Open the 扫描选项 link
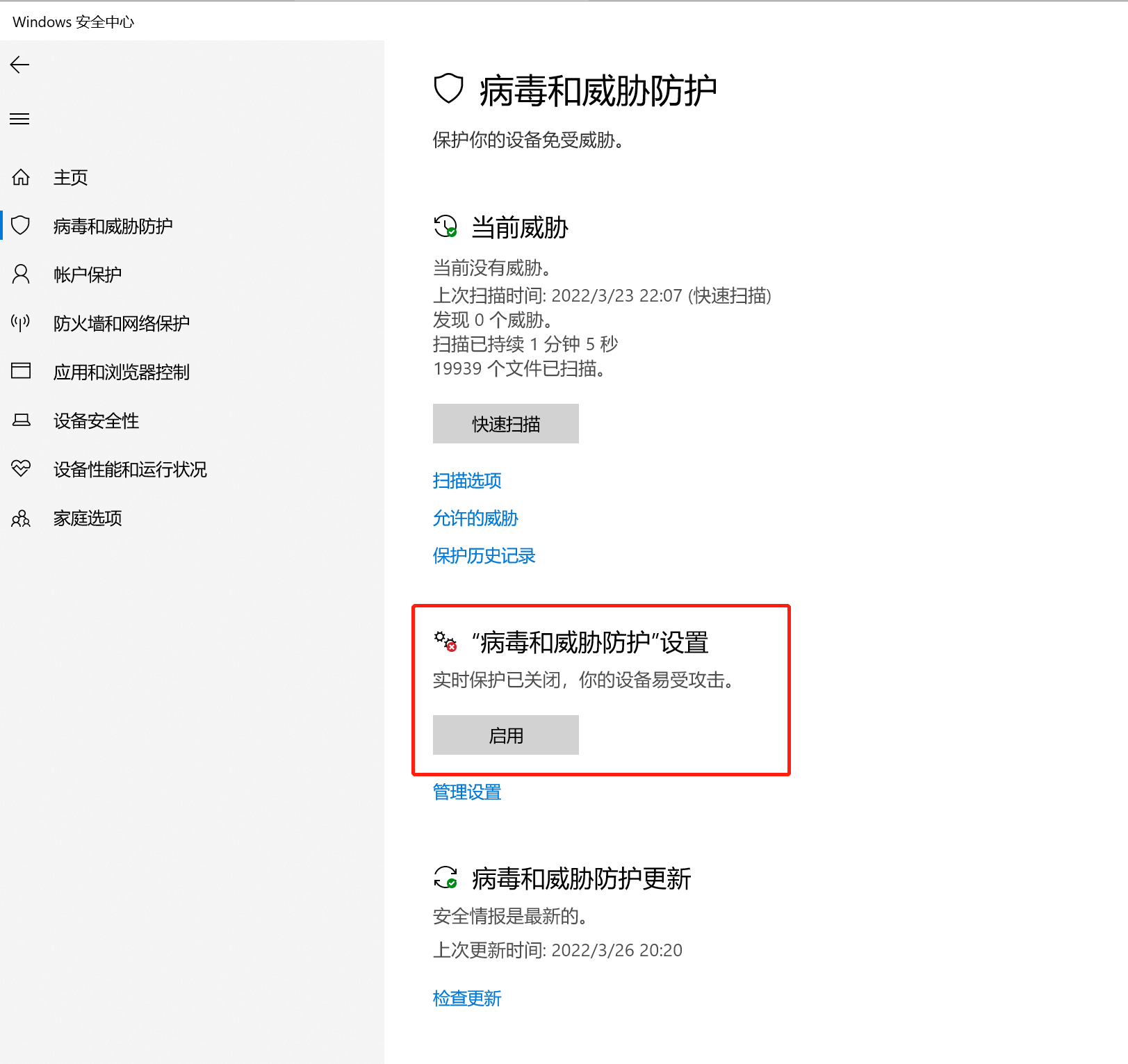 coord(467,480)
